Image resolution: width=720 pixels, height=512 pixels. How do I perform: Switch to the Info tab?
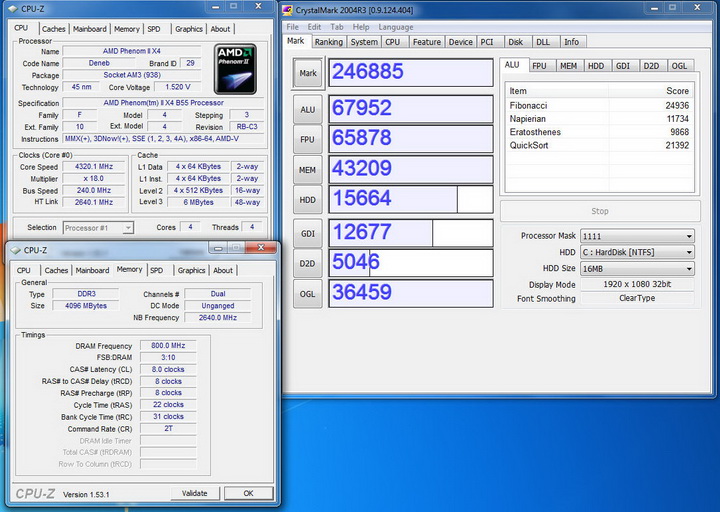click(572, 42)
